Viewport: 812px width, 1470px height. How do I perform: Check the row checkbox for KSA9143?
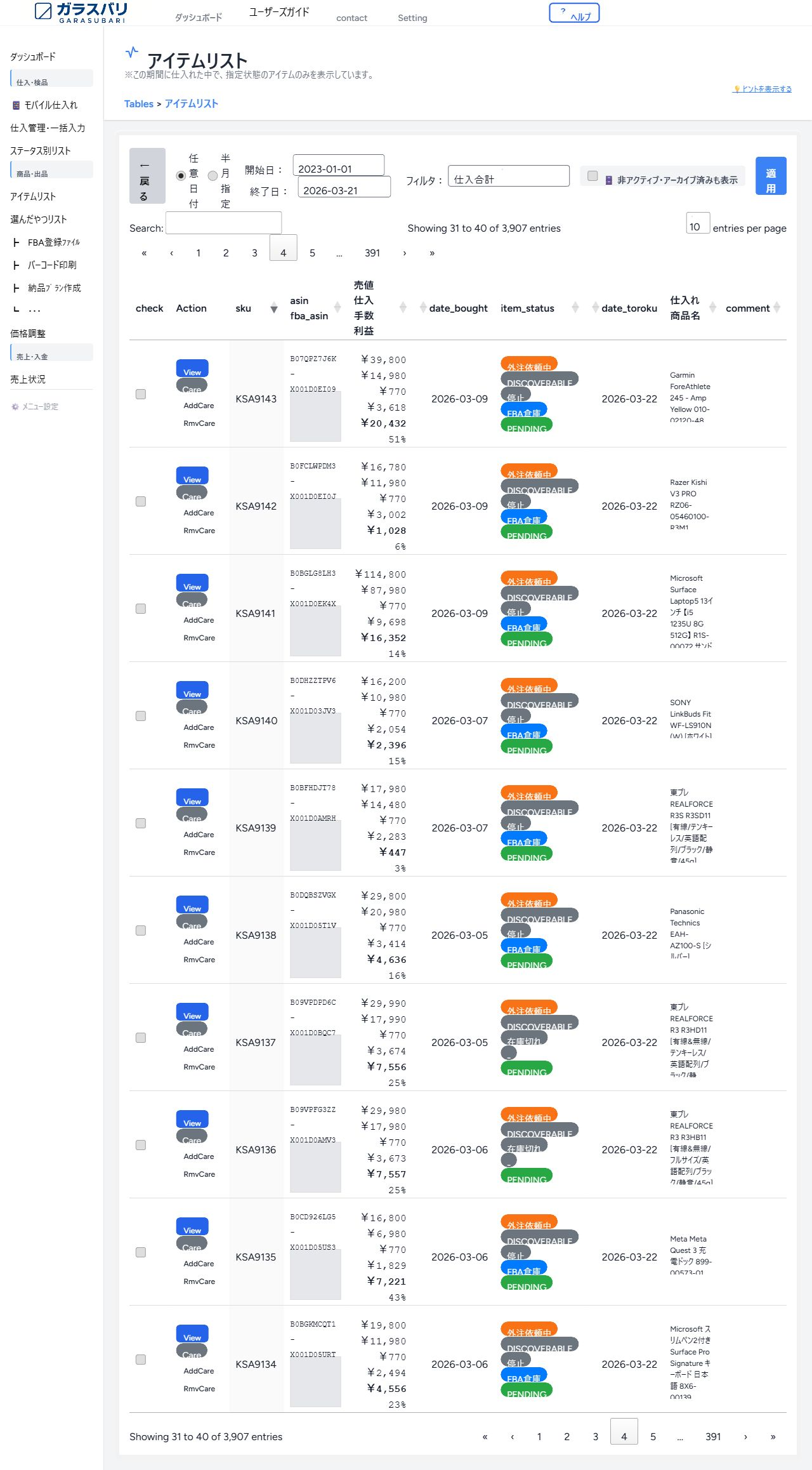(x=141, y=394)
